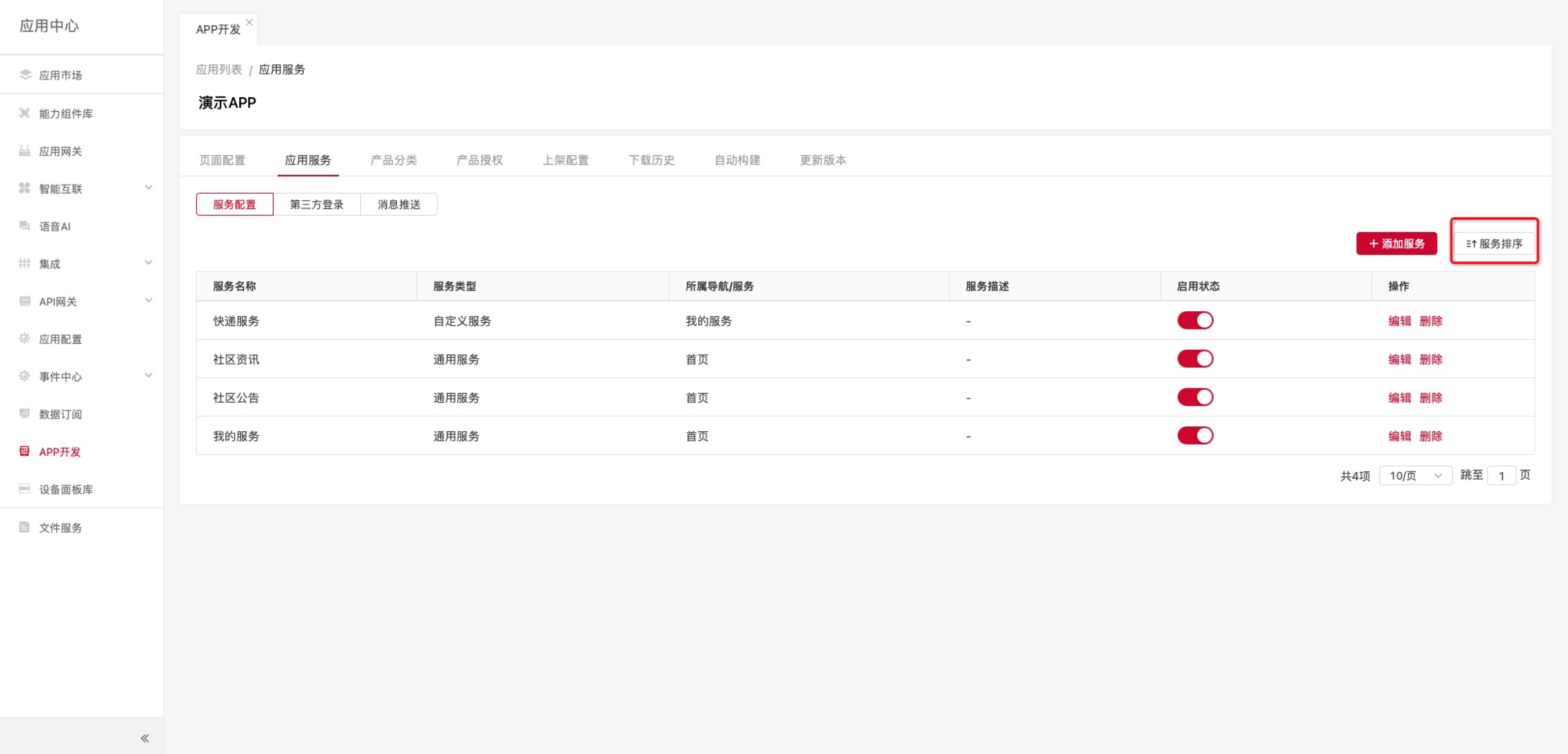
Task: Click the 语音AI sidebar icon
Action: point(25,226)
